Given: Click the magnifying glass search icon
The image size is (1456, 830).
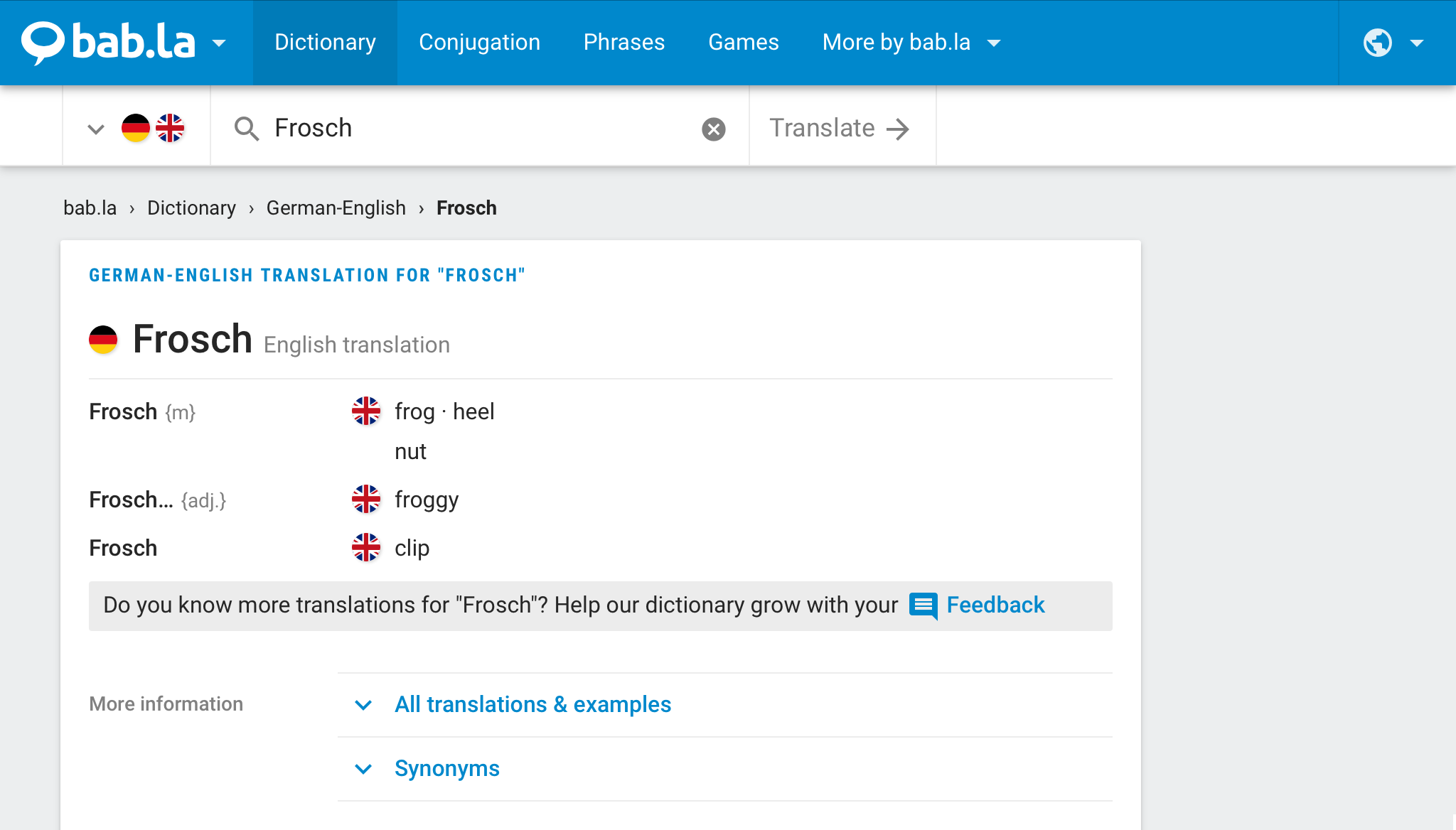Looking at the screenshot, I should pos(246,129).
